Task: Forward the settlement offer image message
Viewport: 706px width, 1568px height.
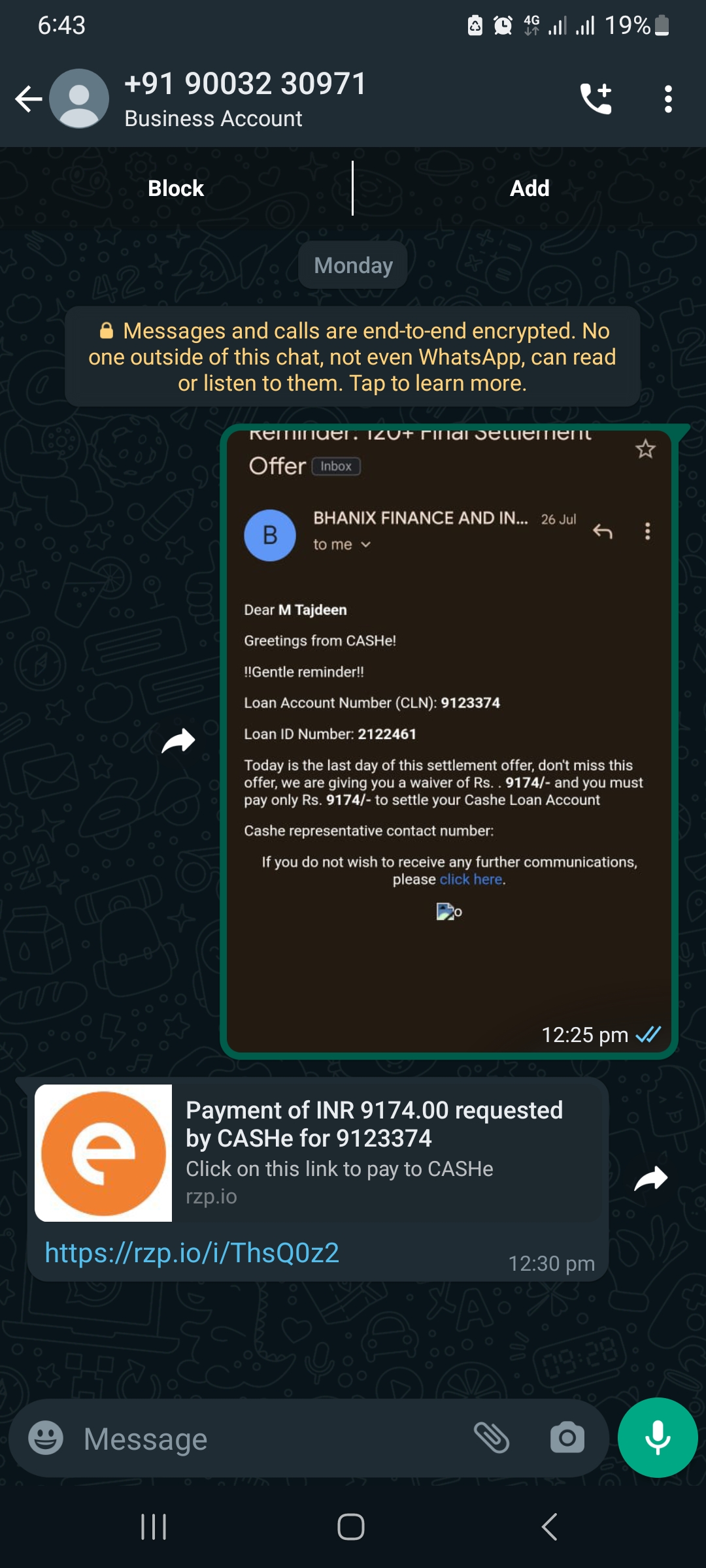Action: click(x=178, y=741)
